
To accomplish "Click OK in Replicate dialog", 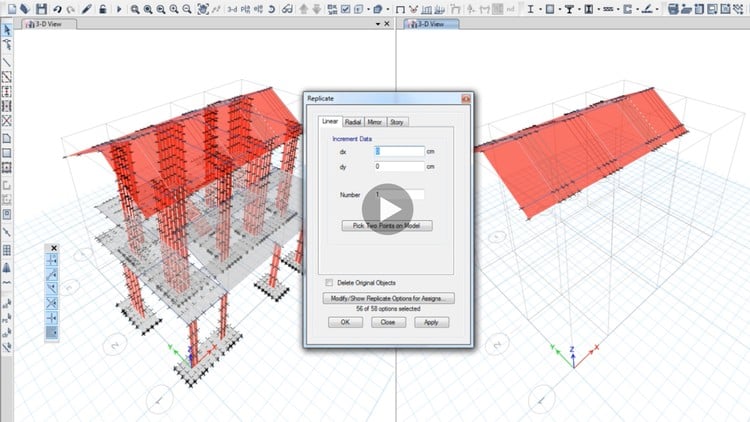I will coord(345,322).
